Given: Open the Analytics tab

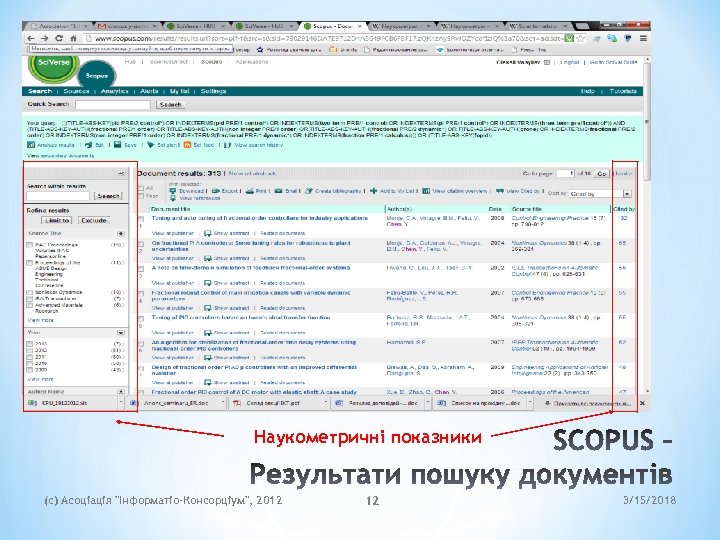Looking at the screenshot, I should (114, 91).
